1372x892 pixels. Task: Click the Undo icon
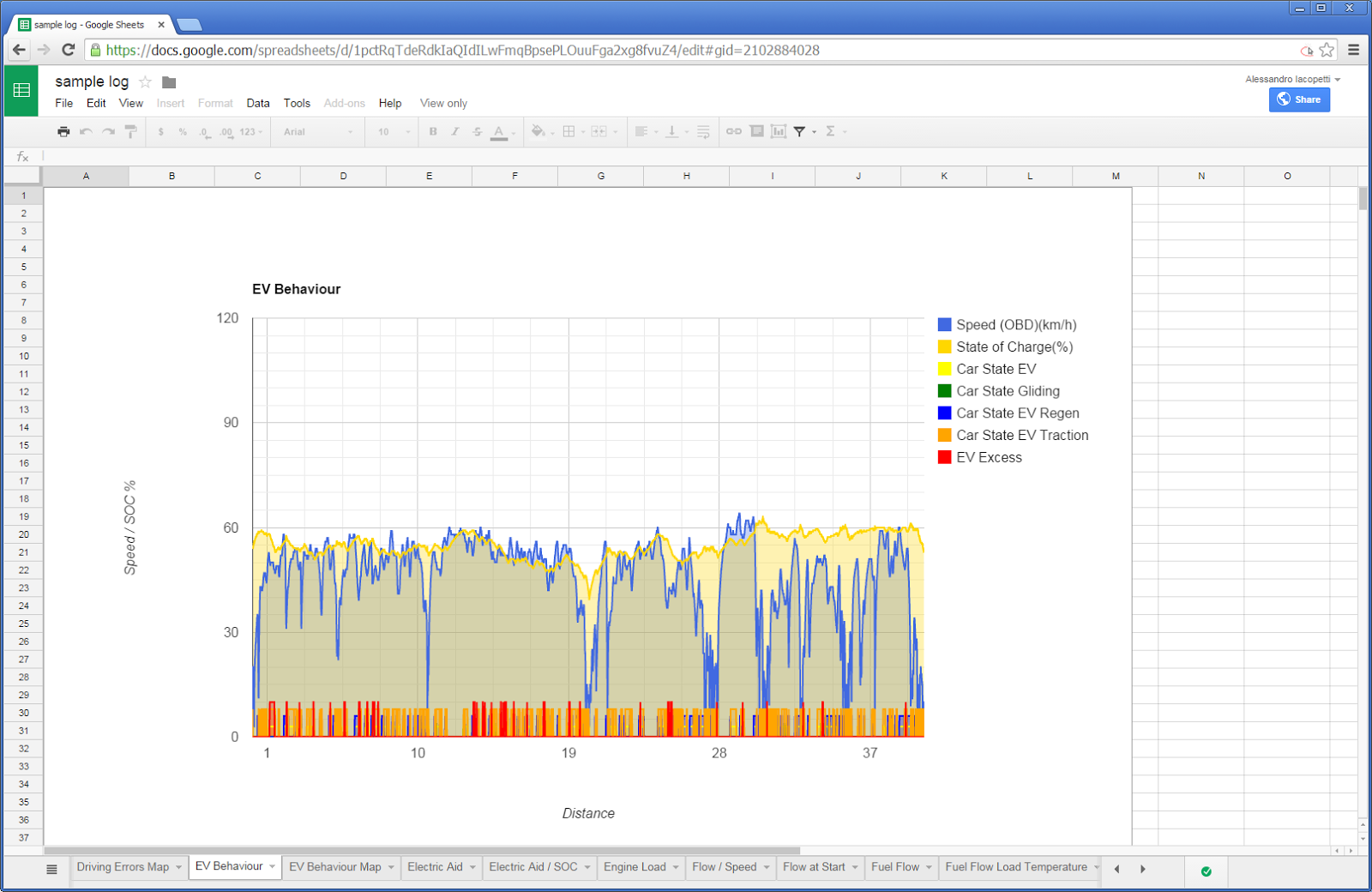click(x=86, y=131)
